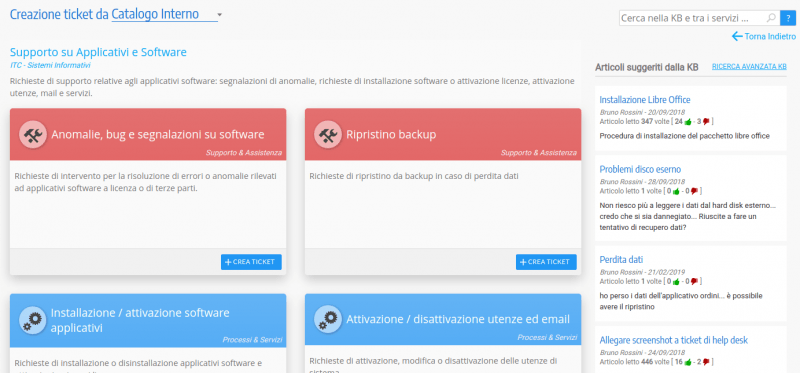
Task: Click Procedura di installazione del pacchetto libre office text
Action: [685, 136]
